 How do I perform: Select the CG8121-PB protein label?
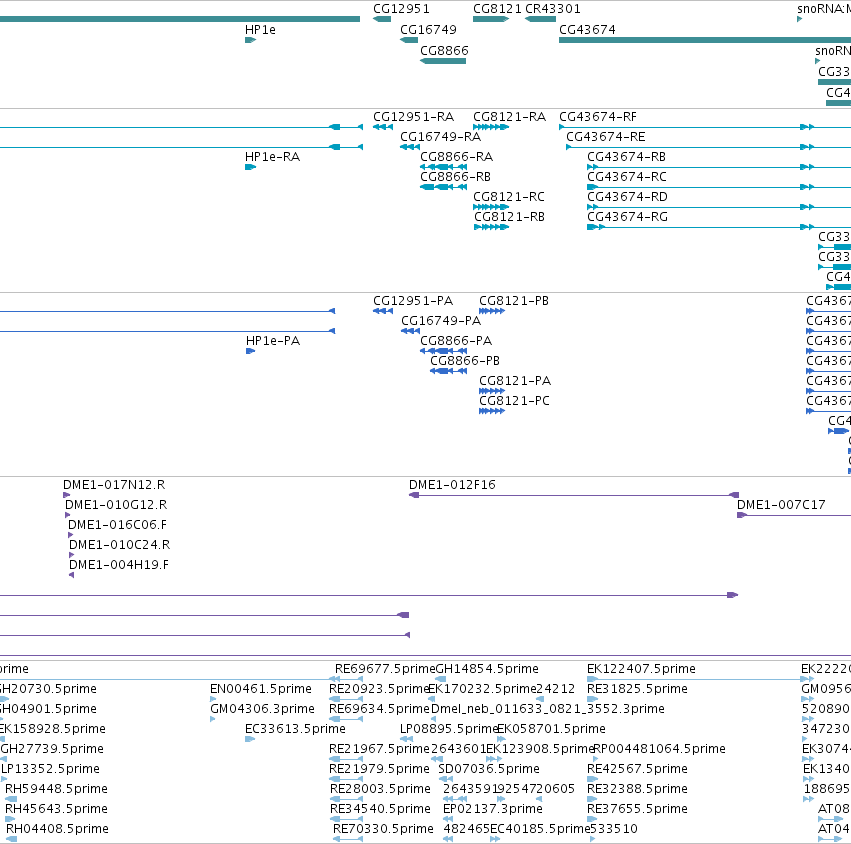coord(513,301)
